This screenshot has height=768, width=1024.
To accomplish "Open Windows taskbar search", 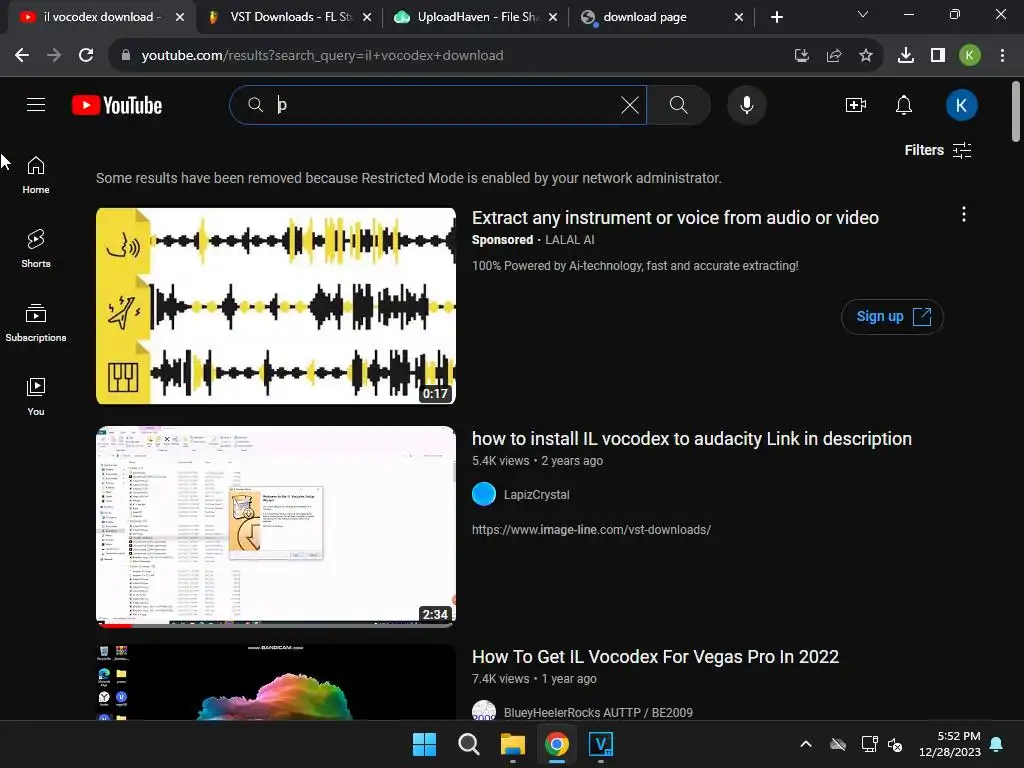I will click(x=468, y=744).
